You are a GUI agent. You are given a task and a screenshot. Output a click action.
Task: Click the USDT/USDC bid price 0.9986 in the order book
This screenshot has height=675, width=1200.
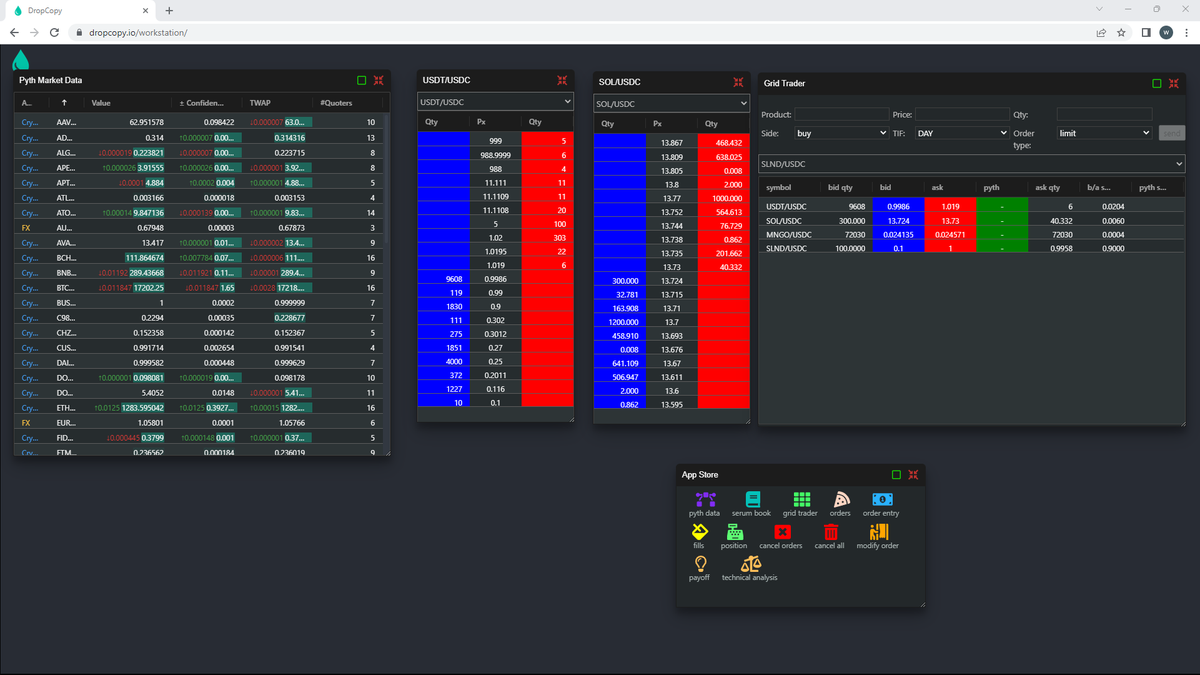495,279
